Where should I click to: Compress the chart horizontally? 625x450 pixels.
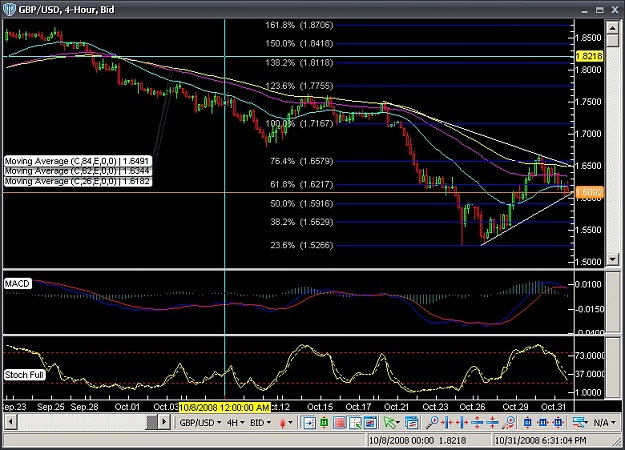(446, 422)
